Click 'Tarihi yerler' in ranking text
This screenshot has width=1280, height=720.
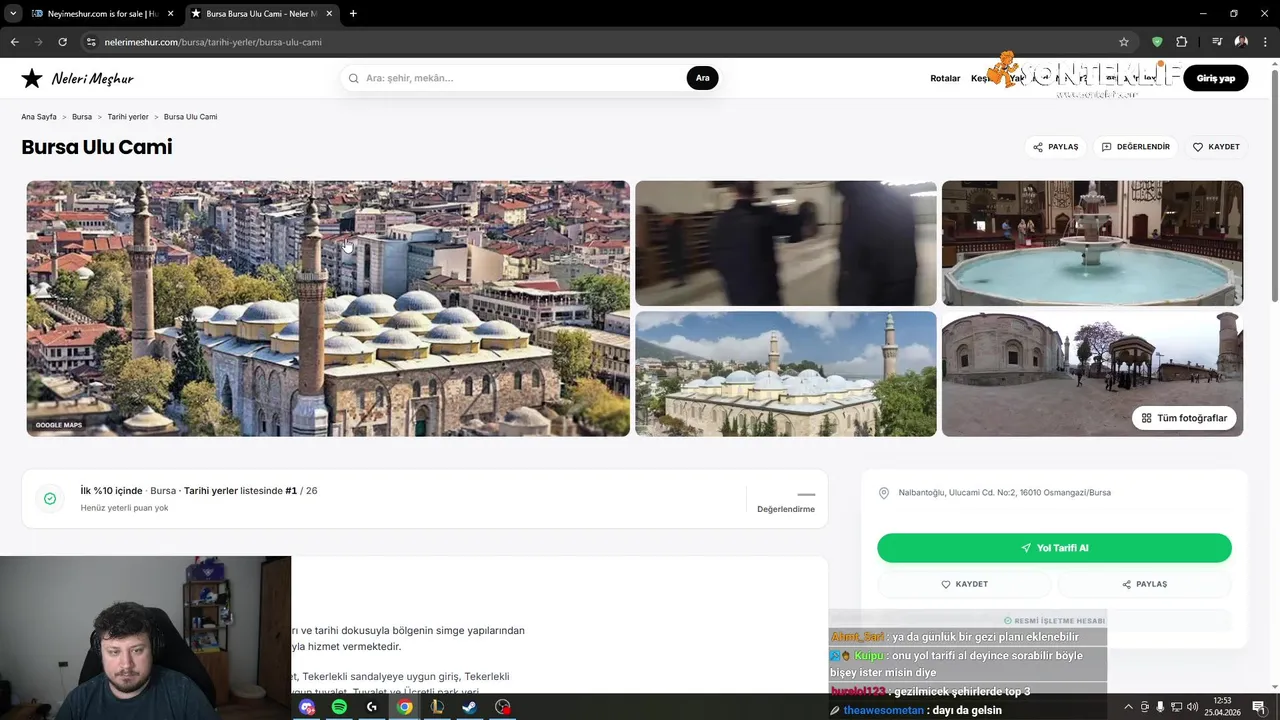point(211,491)
